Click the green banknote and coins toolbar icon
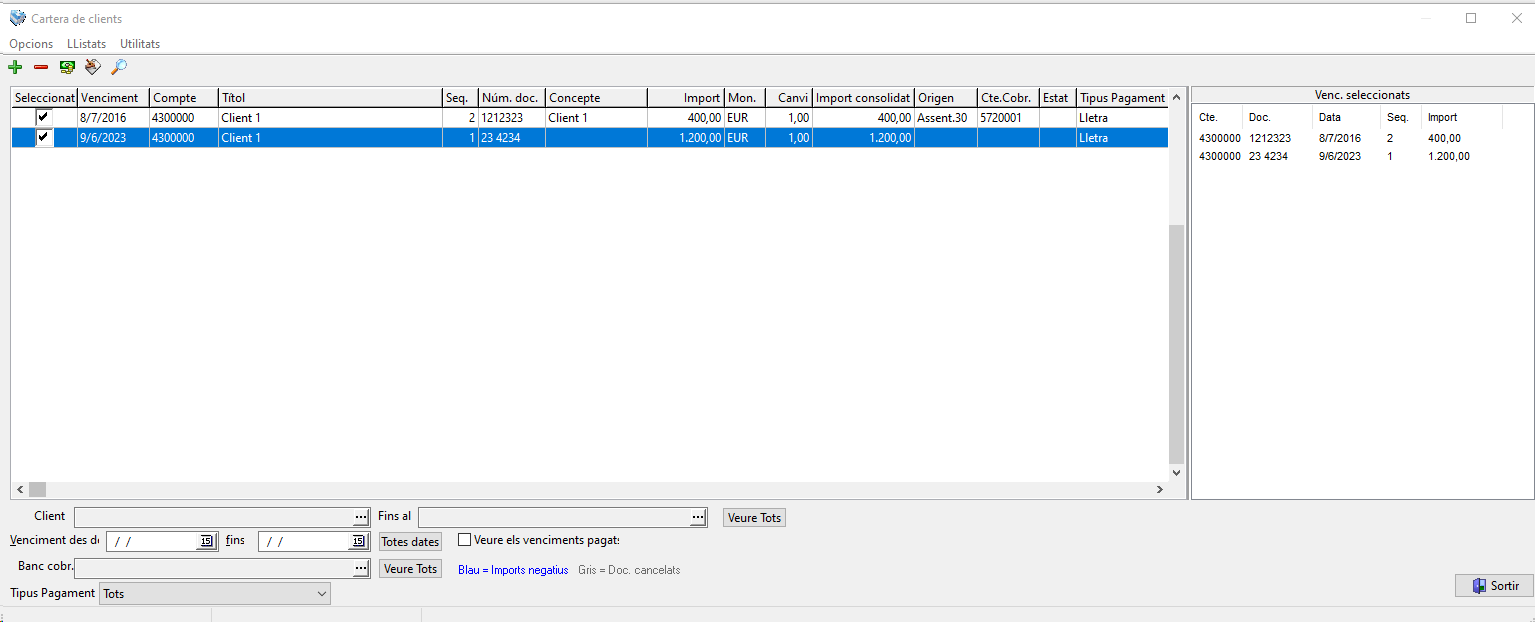This screenshot has width=1535, height=622. 67,67
